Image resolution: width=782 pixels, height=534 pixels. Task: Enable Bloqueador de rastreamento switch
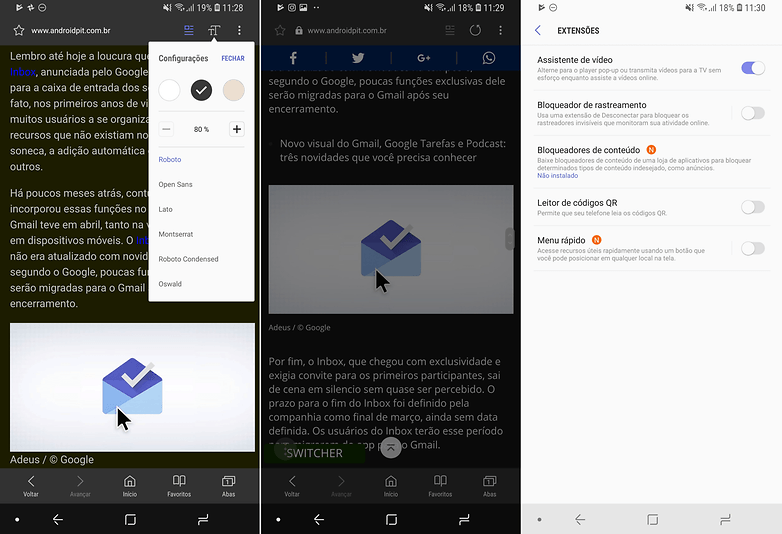point(753,113)
